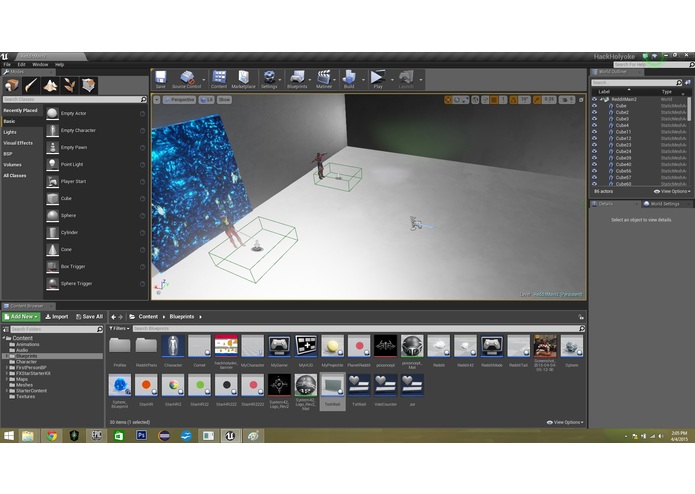
Task: Toggle visibility of Cube actor
Action: (x=594, y=106)
